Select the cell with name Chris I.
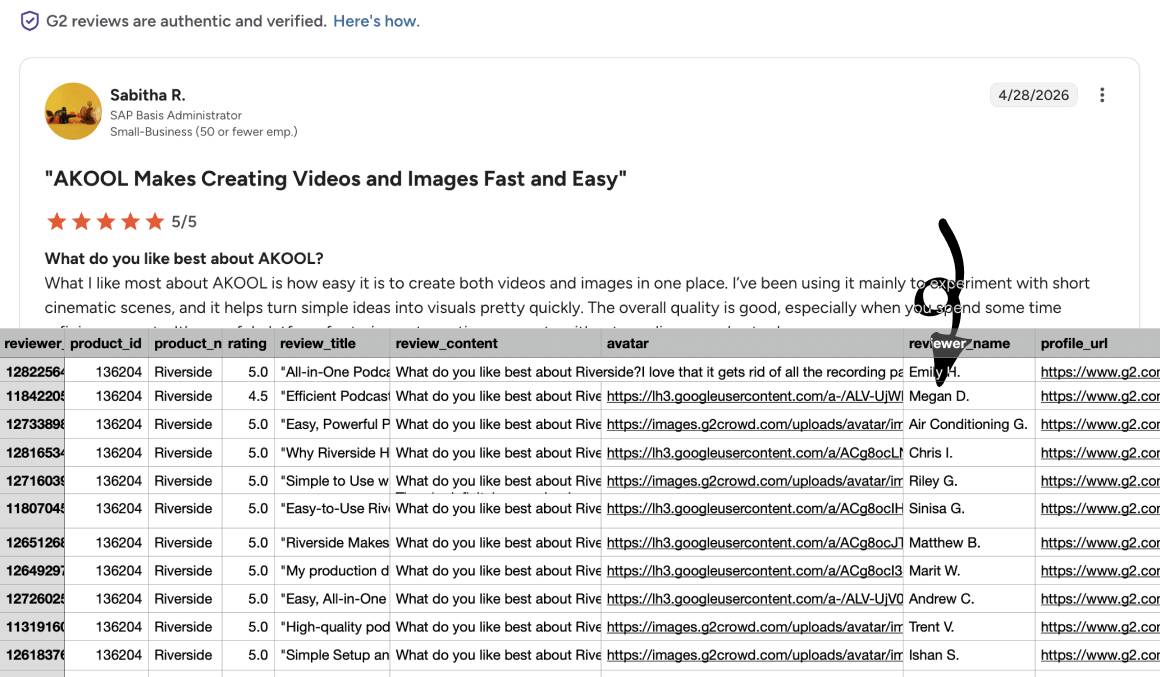 click(969, 453)
